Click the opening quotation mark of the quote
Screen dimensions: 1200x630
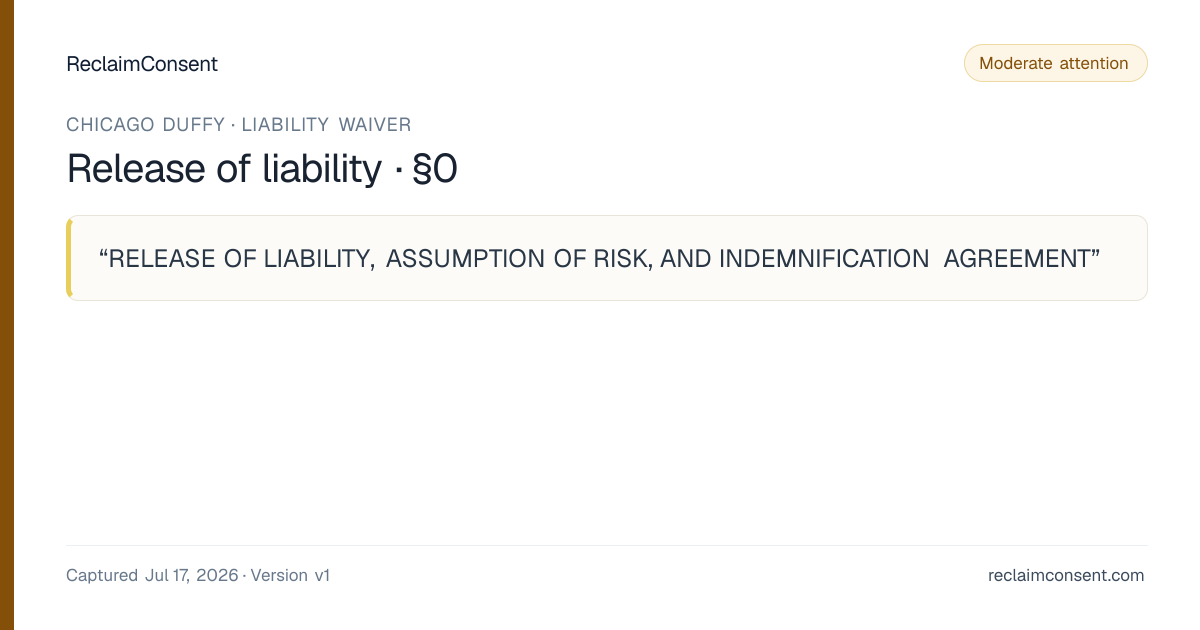tap(103, 254)
